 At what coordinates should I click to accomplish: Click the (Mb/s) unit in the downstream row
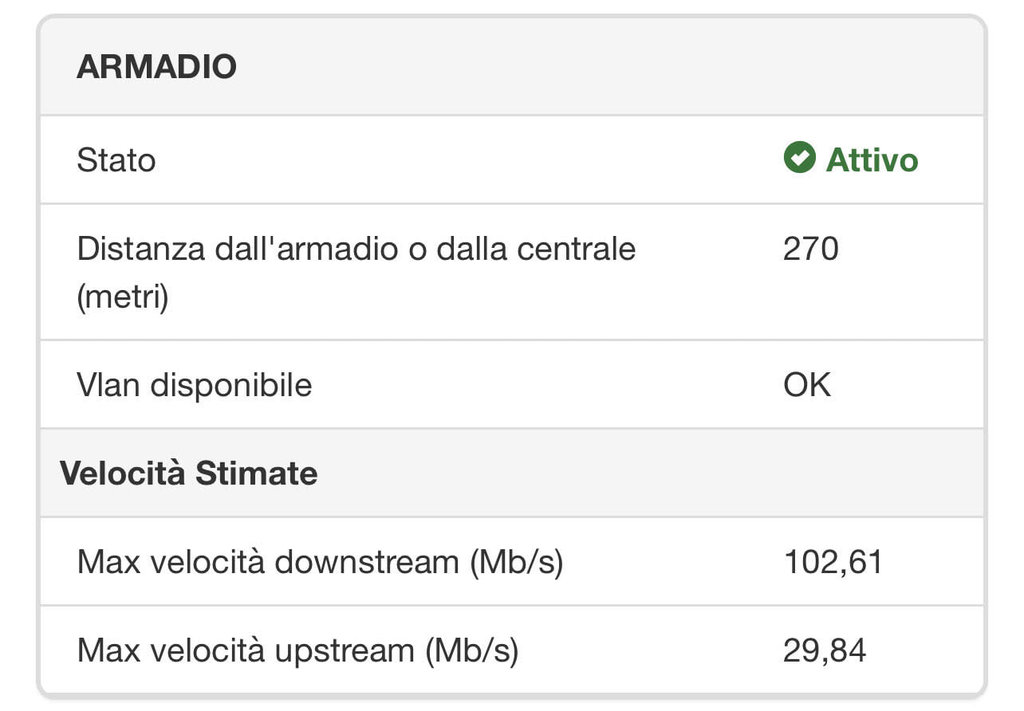(516, 562)
